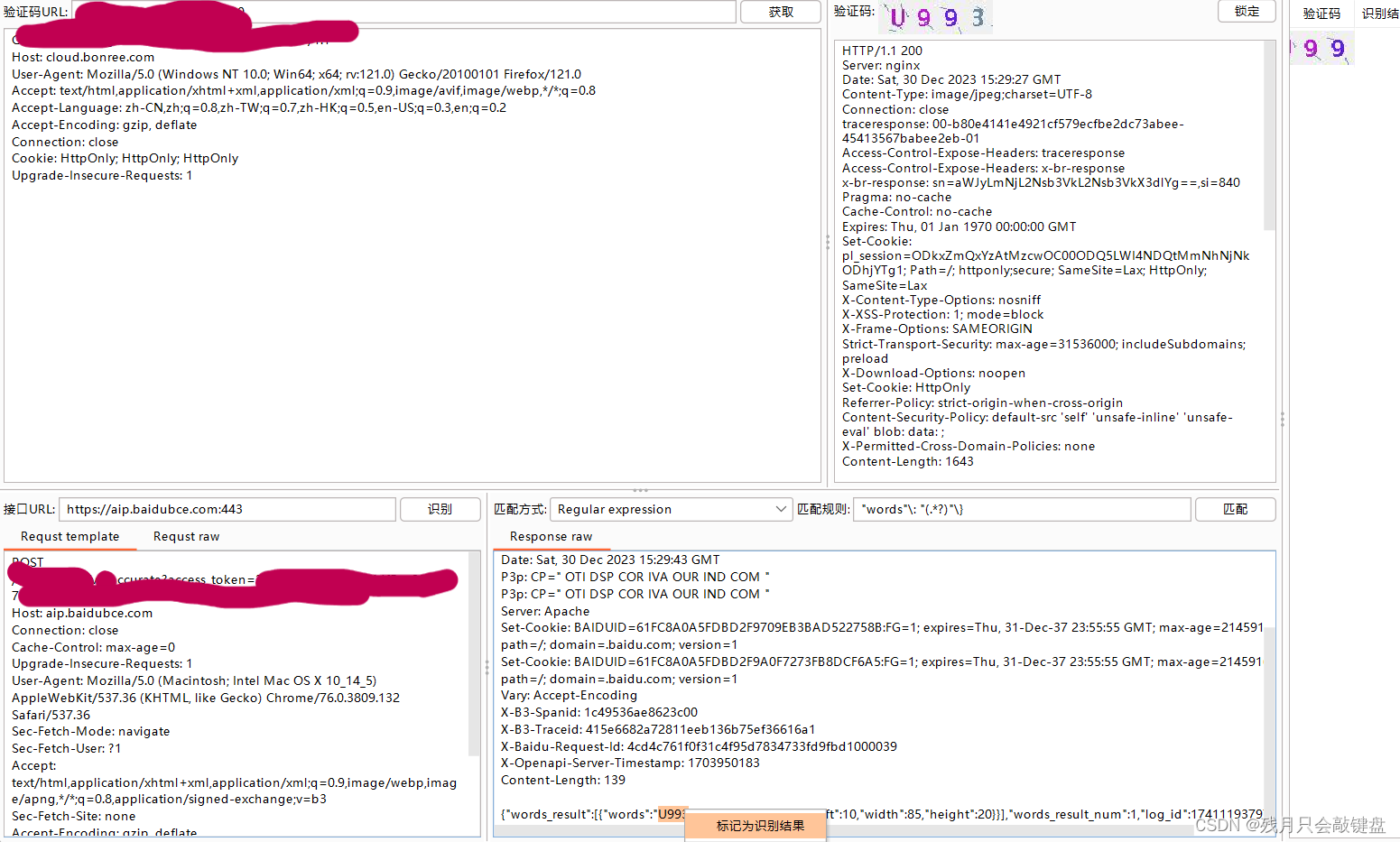Click the captcha thumbnail in the 验证码 results column
This screenshot has width=1400, height=842.
[x=1321, y=49]
